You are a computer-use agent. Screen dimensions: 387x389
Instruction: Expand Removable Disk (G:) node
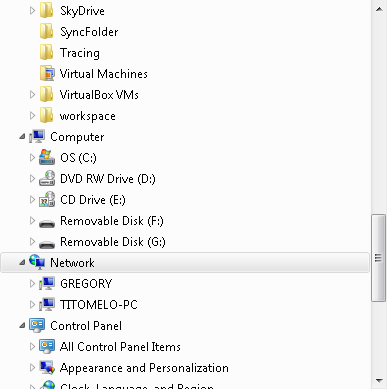[32, 241]
